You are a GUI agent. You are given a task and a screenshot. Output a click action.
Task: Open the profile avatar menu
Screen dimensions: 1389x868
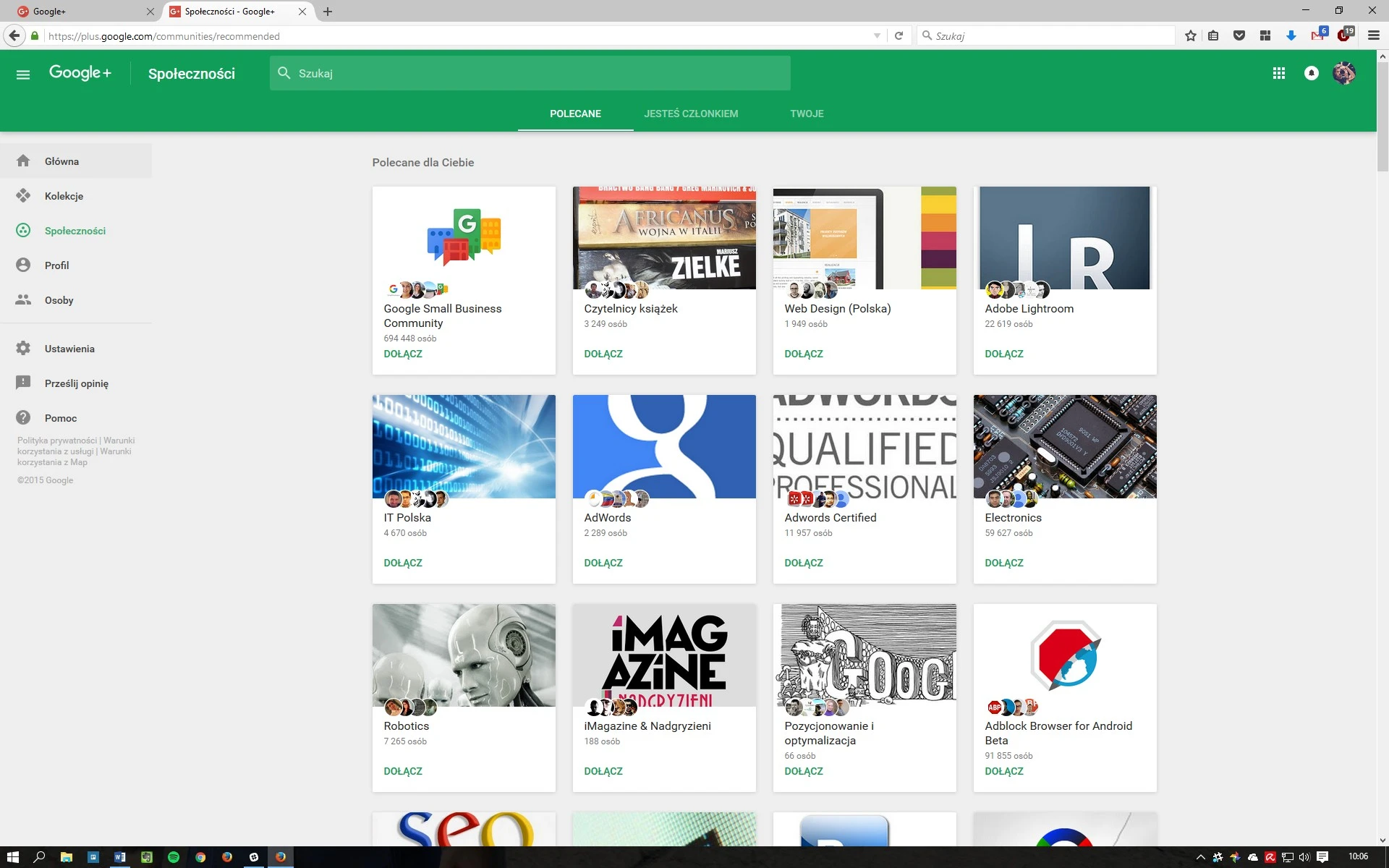click(1343, 73)
